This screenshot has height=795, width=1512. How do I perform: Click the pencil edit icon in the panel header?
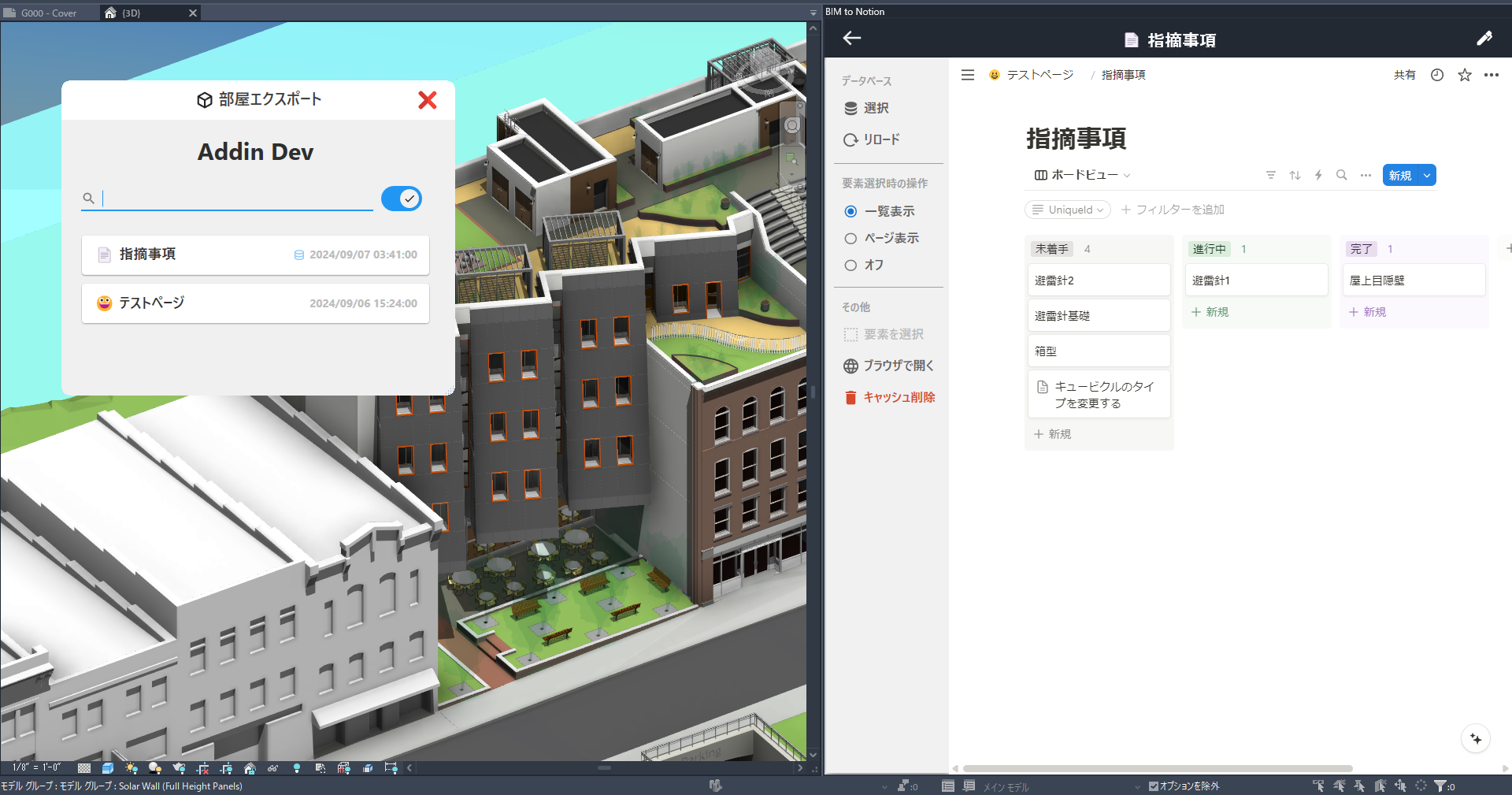[1484, 39]
